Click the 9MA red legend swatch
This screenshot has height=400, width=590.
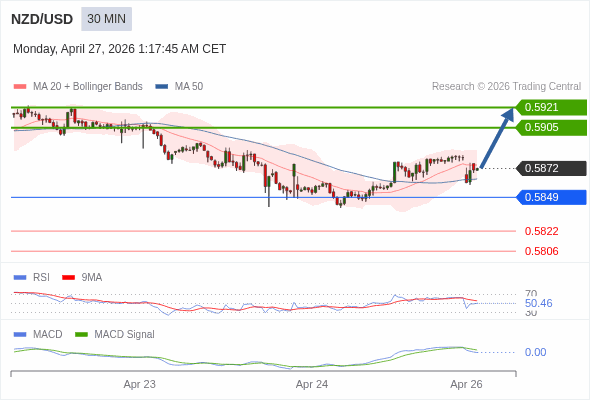tap(68, 278)
